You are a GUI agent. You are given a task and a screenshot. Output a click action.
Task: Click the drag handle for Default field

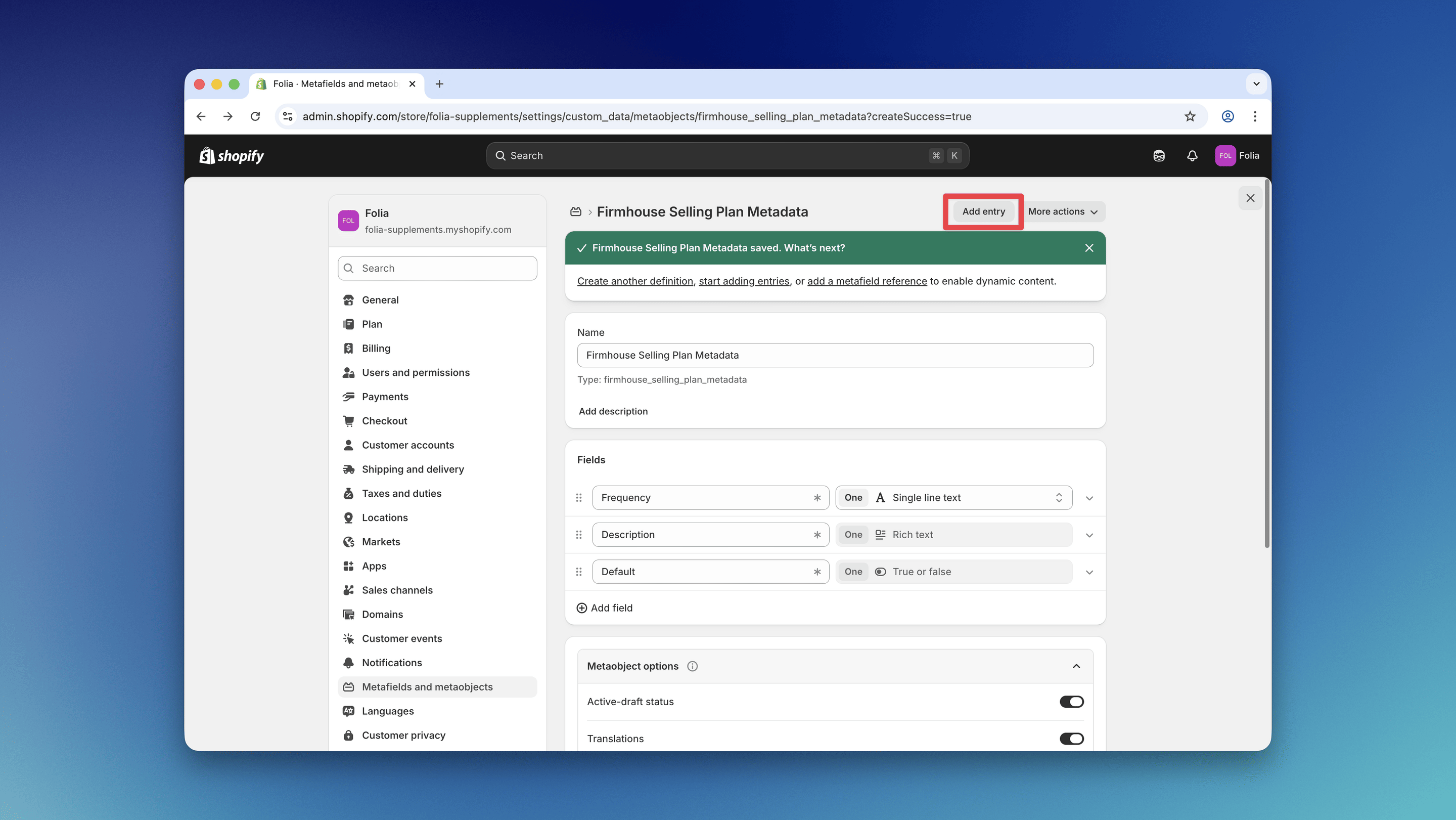(579, 572)
